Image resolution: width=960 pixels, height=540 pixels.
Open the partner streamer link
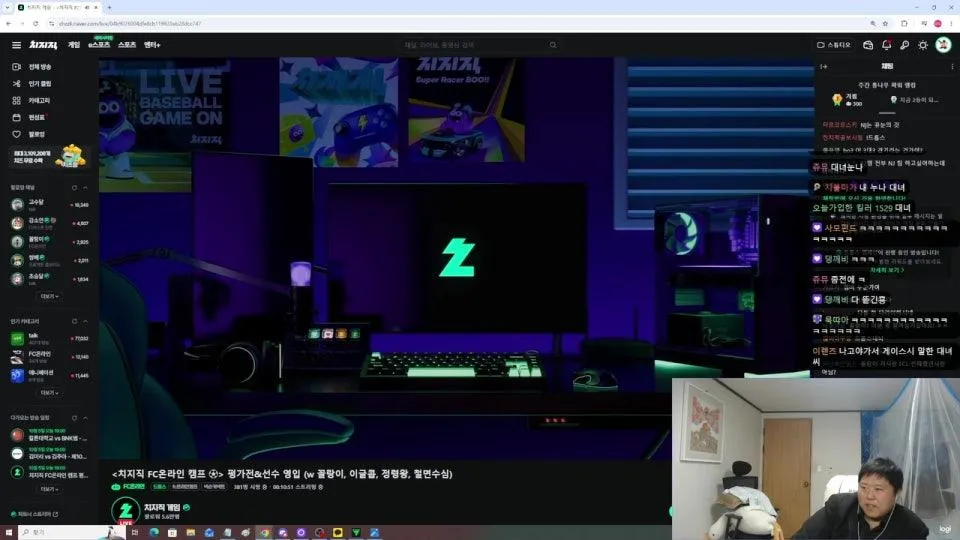click(x=34, y=514)
